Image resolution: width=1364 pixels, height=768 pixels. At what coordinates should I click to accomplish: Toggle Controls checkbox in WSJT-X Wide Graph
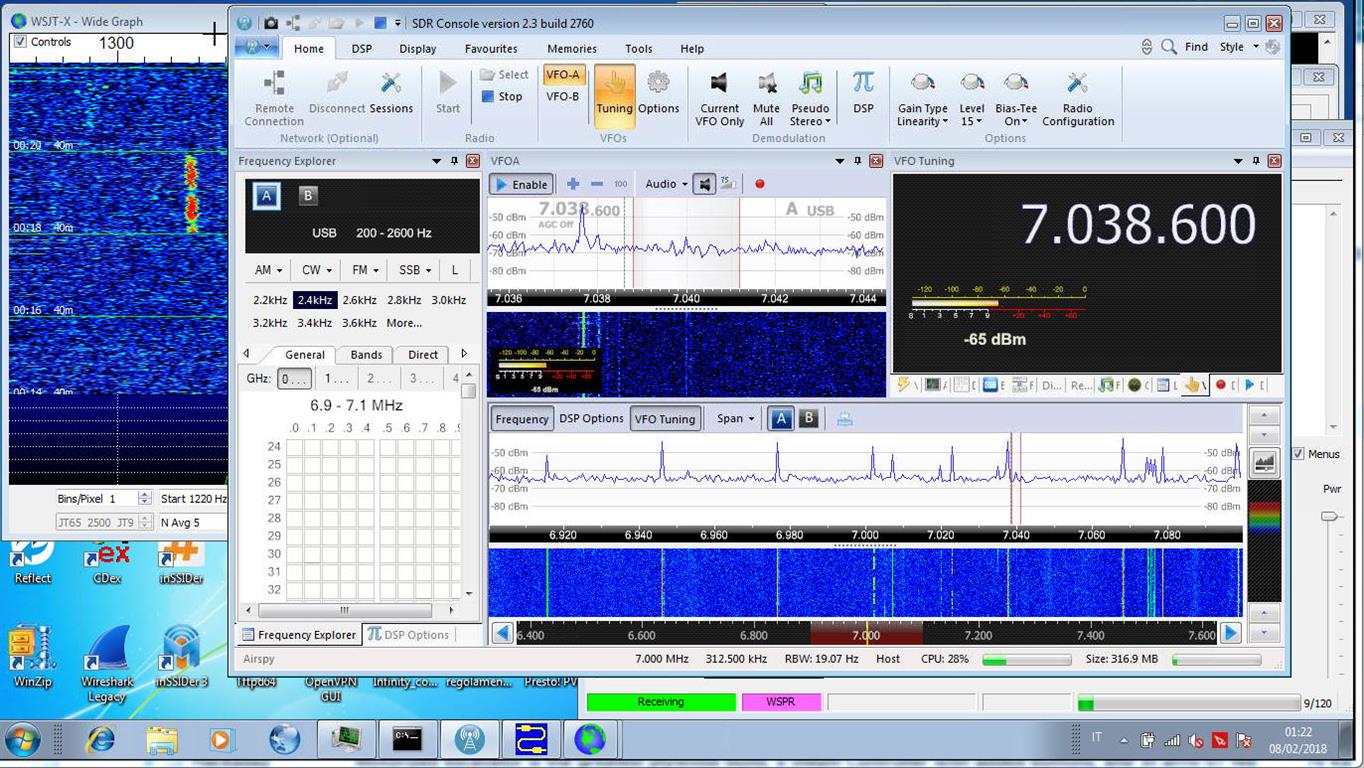[x=20, y=42]
